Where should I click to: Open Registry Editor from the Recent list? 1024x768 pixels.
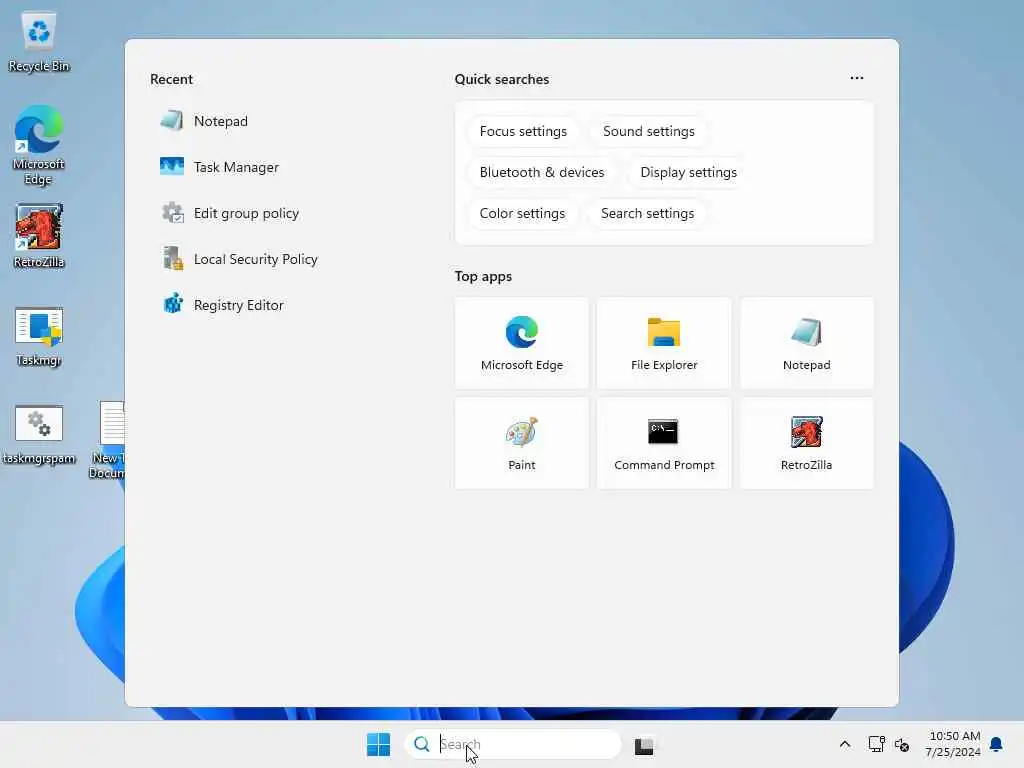(222, 305)
